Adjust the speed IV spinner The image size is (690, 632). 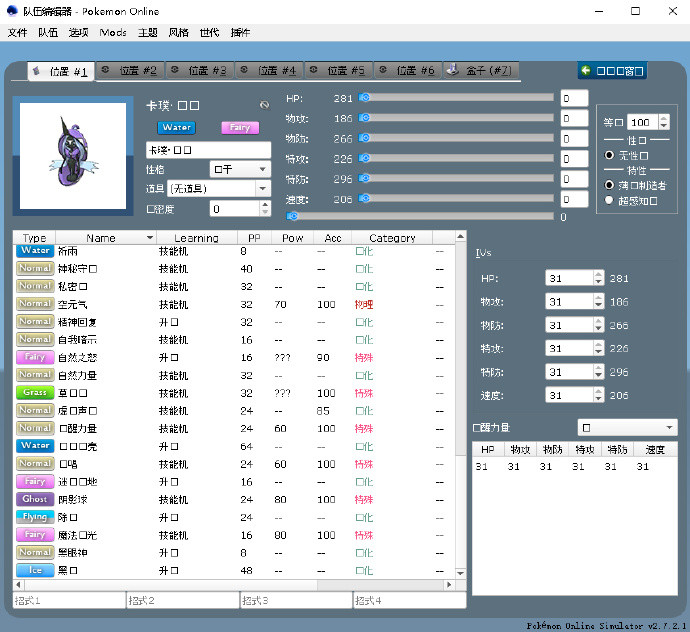tap(598, 395)
